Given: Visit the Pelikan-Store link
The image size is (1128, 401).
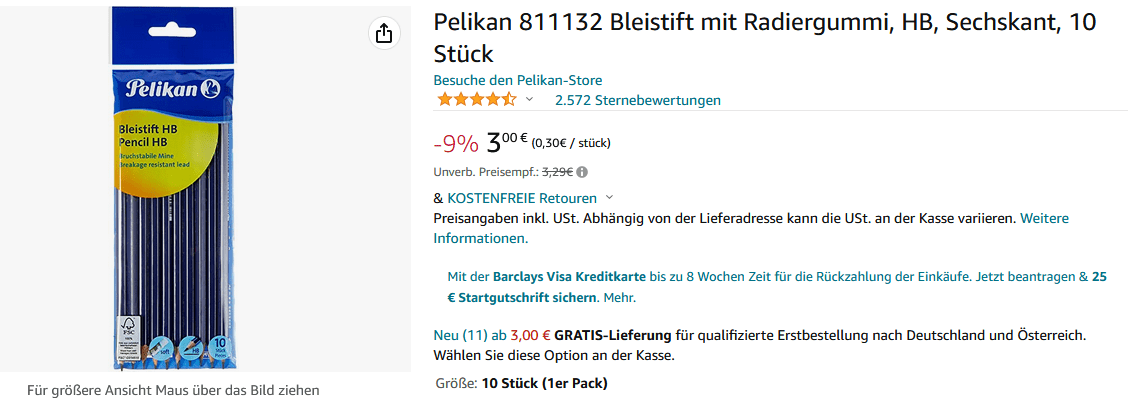Looking at the screenshot, I should tap(517, 80).
